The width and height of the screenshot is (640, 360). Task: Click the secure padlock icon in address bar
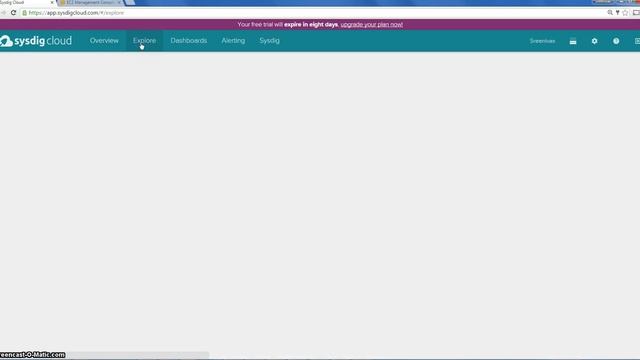[24, 13]
